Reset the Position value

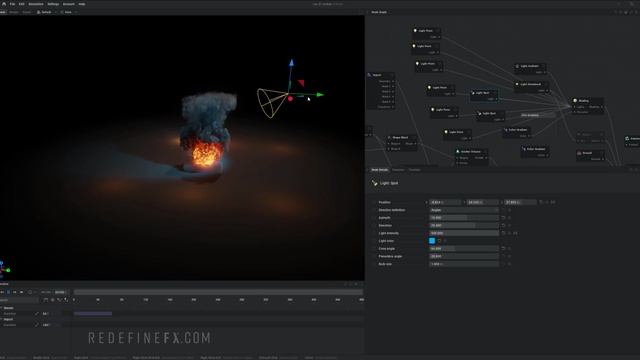point(541,202)
